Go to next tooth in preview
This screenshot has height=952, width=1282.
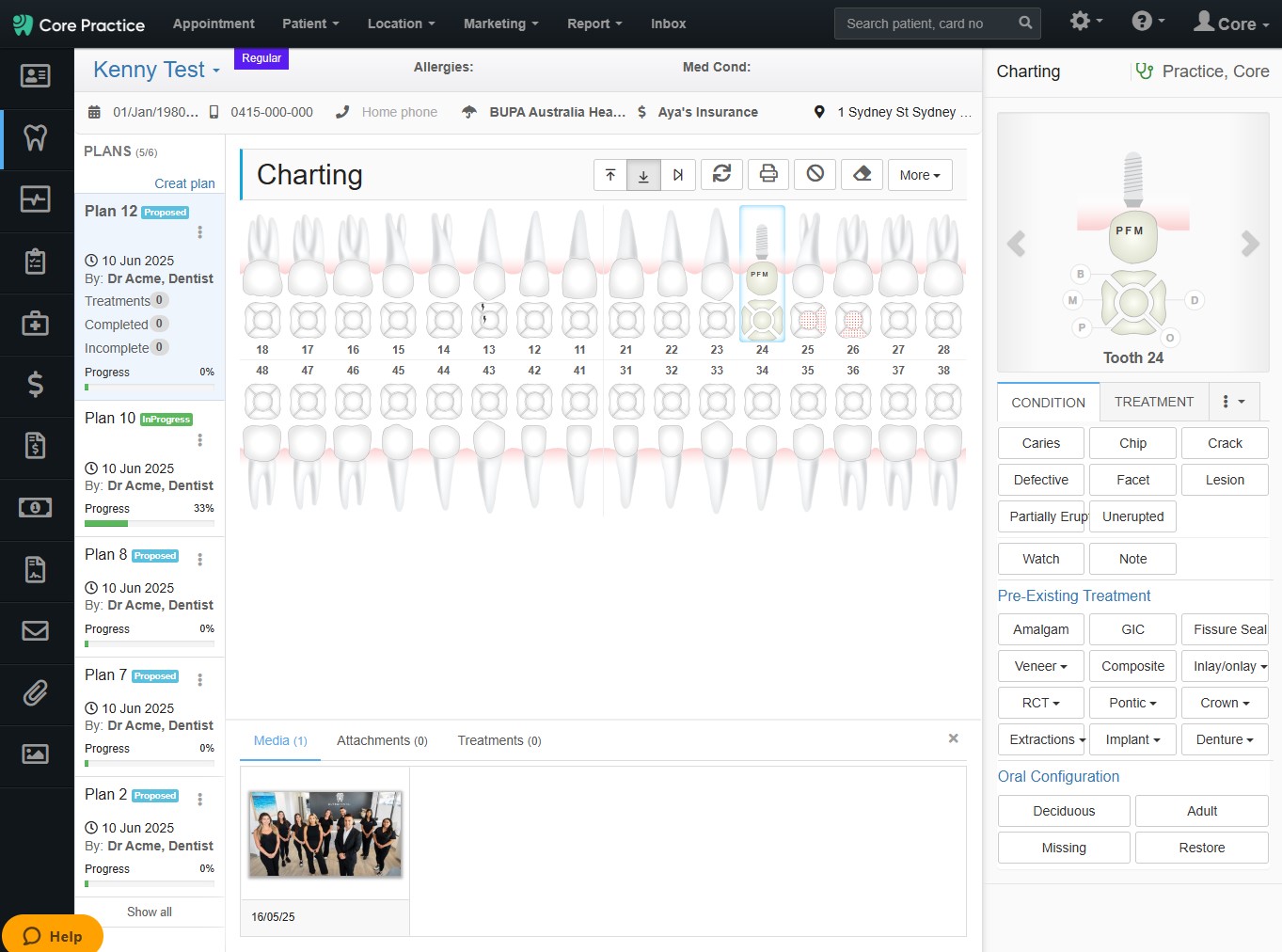click(1250, 245)
